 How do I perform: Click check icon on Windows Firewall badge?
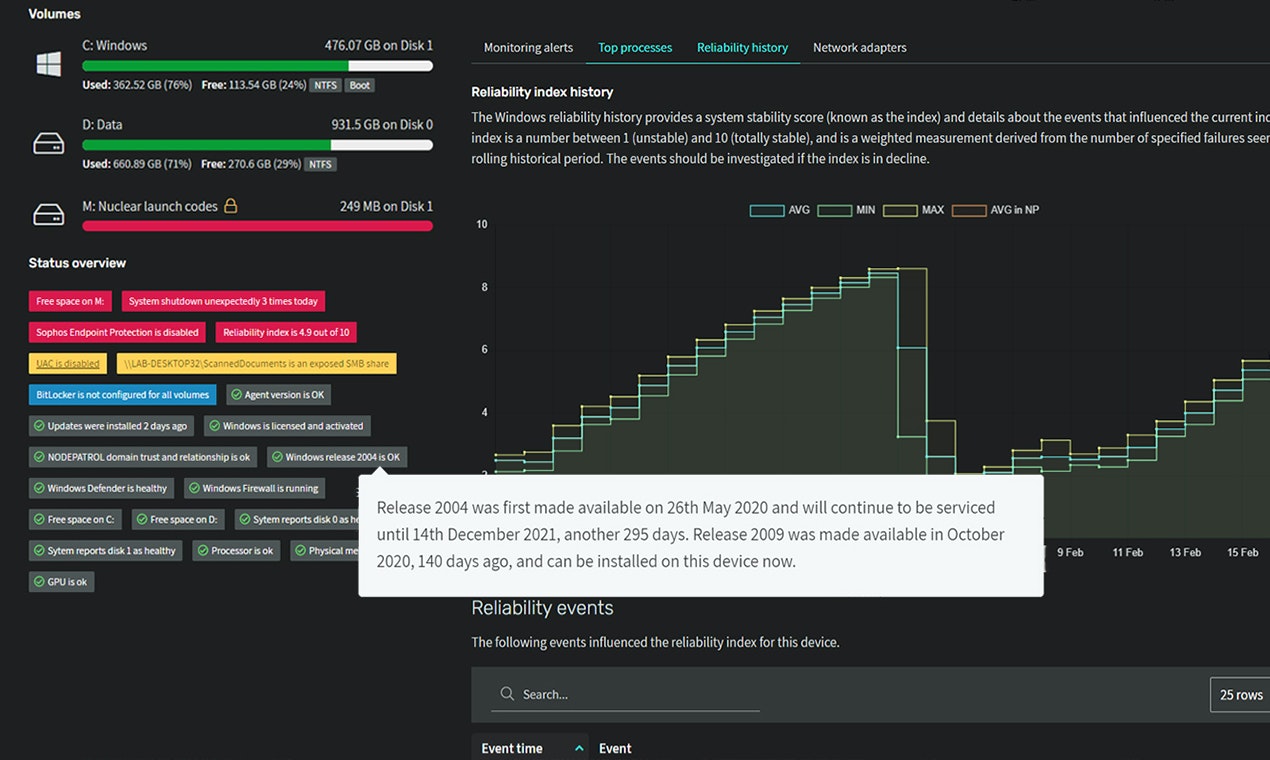point(194,489)
